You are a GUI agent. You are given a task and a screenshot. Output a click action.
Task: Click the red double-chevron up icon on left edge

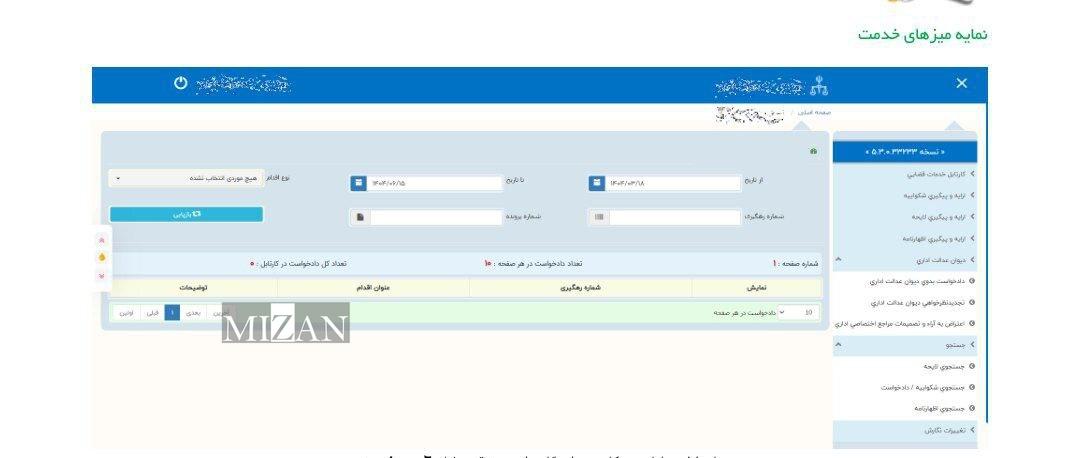(x=101, y=240)
